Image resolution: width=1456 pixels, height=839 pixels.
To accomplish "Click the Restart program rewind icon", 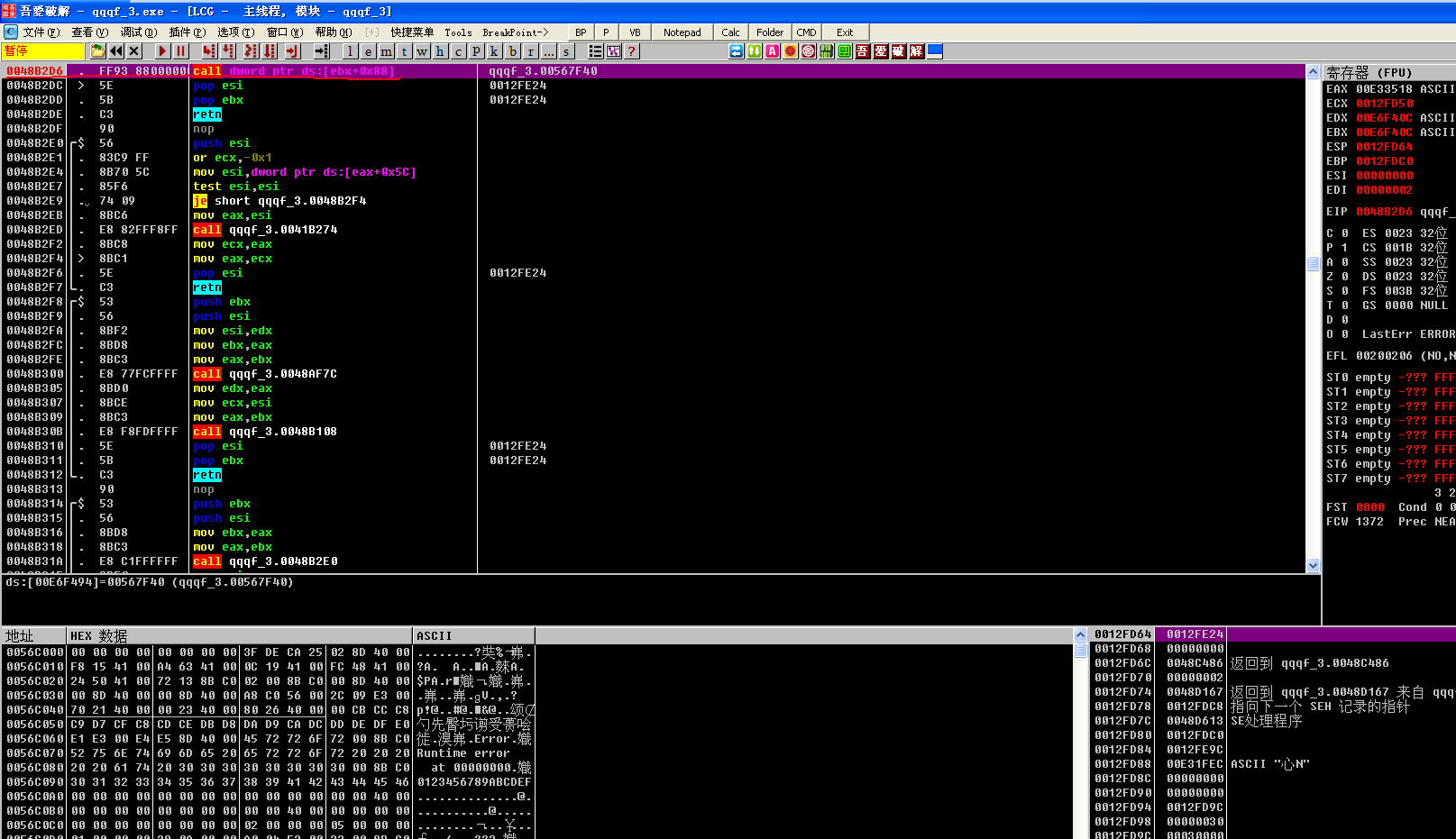I will [x=116, y=51].
